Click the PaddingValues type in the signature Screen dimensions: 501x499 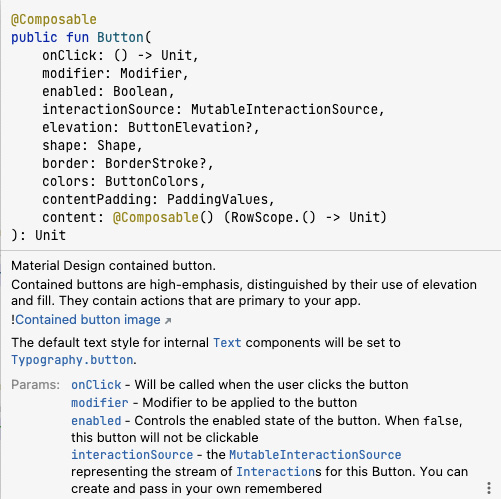(x=218, y=199)
